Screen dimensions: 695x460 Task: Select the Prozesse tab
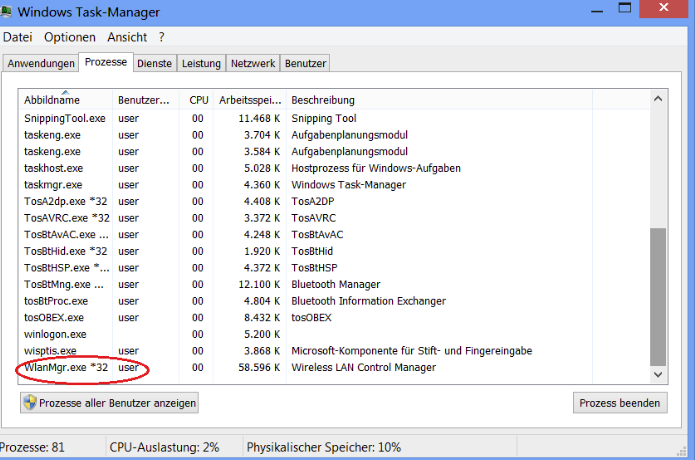[x=105, y=62]
